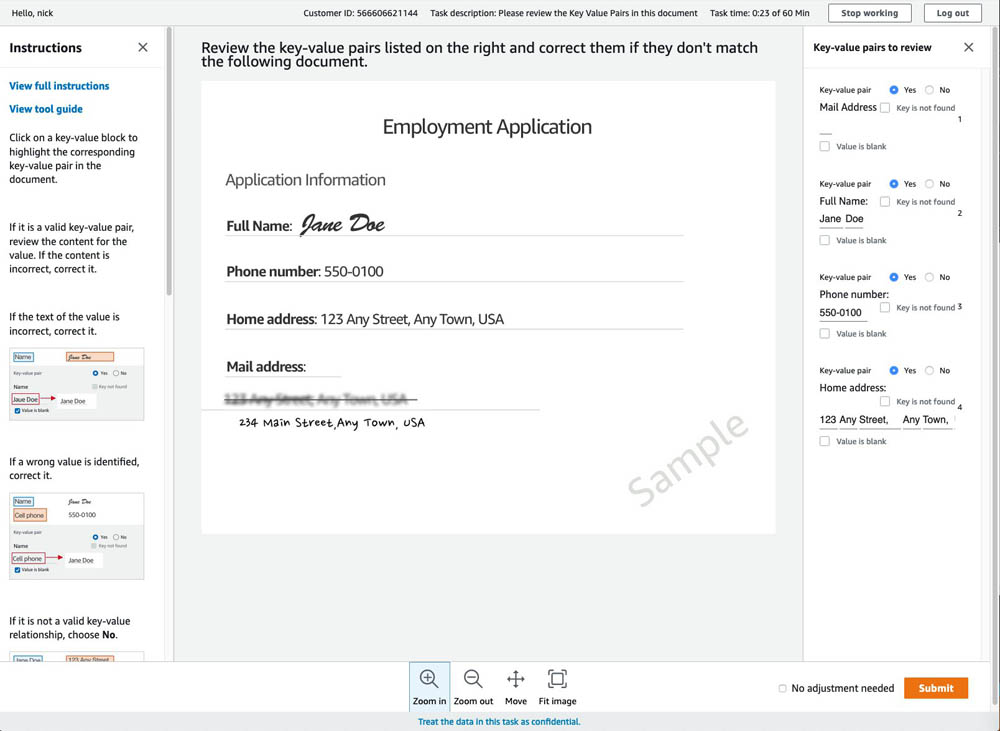Select No for the Phone number pair
1000x731 pixels.
[x=929, y=277]
